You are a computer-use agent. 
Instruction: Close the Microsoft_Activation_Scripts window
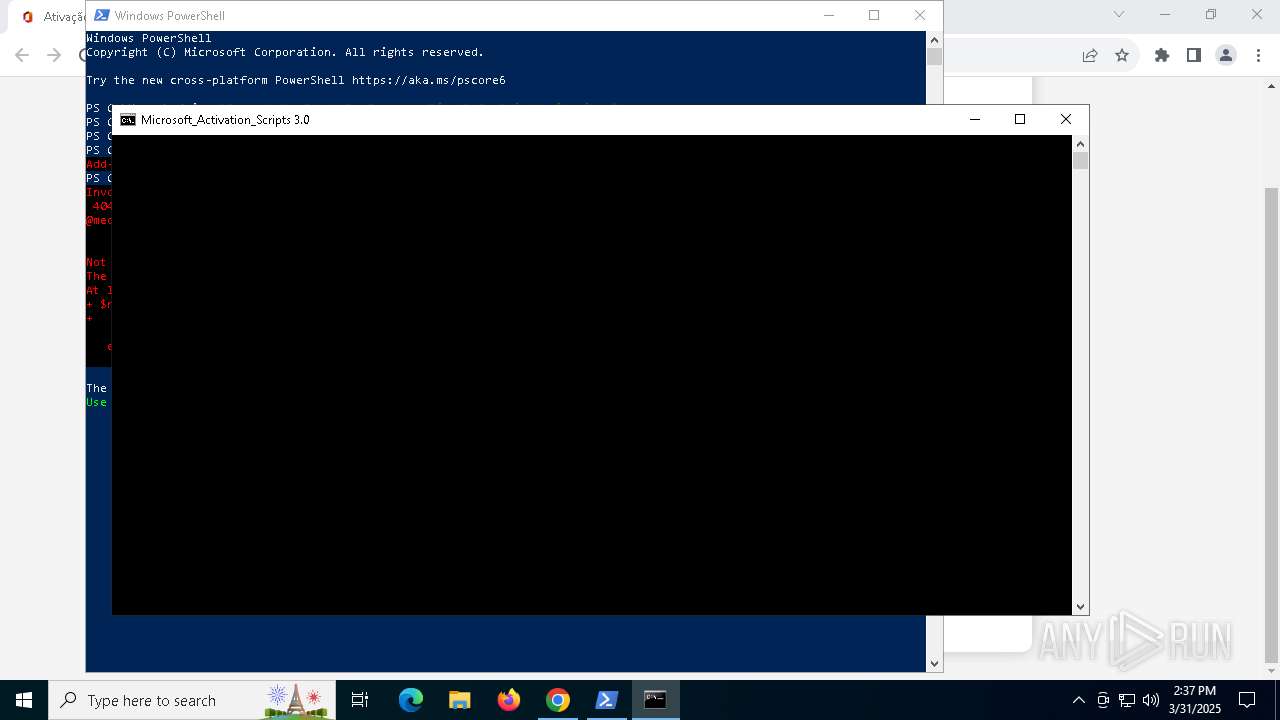tap(1066, 119)
